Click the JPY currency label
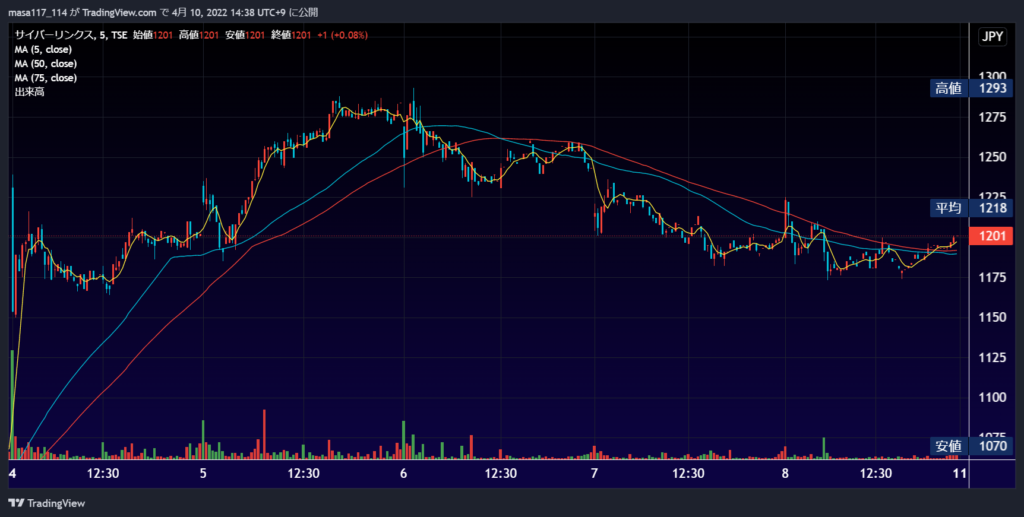The width and height of the screenshot is (1024, 517). pos(992,37)
